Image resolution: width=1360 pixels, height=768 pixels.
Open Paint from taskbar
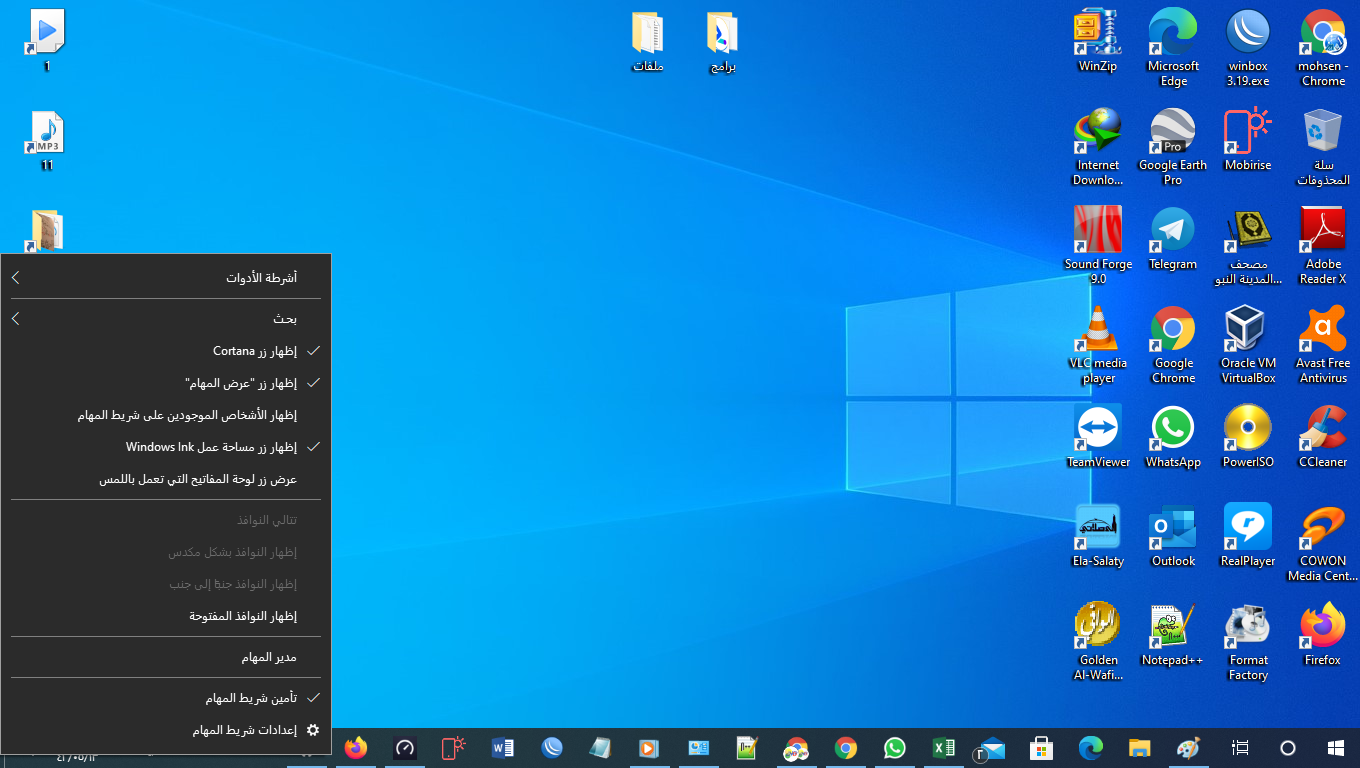pos(1187,748)
